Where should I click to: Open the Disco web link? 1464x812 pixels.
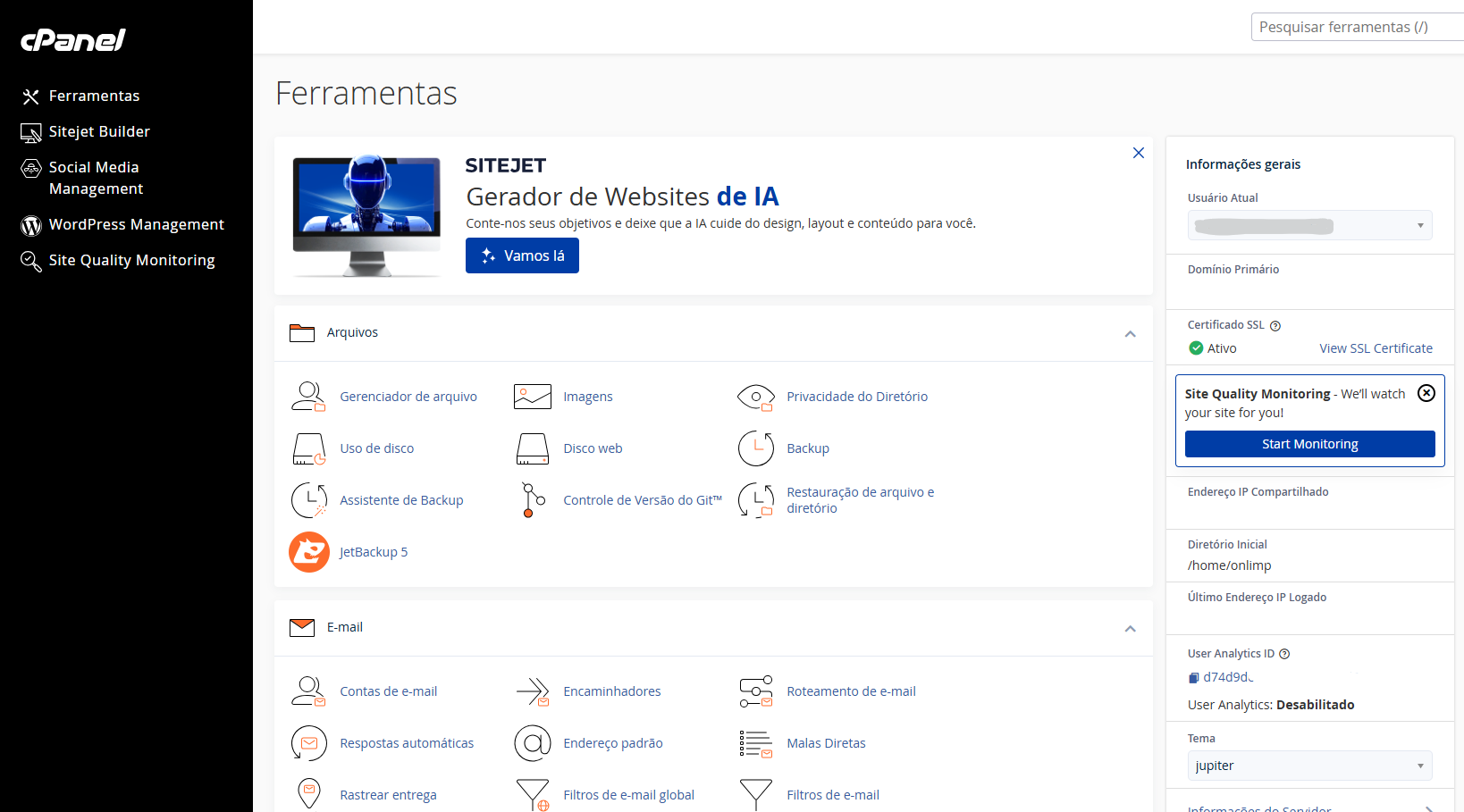click(x=593, y=448)
